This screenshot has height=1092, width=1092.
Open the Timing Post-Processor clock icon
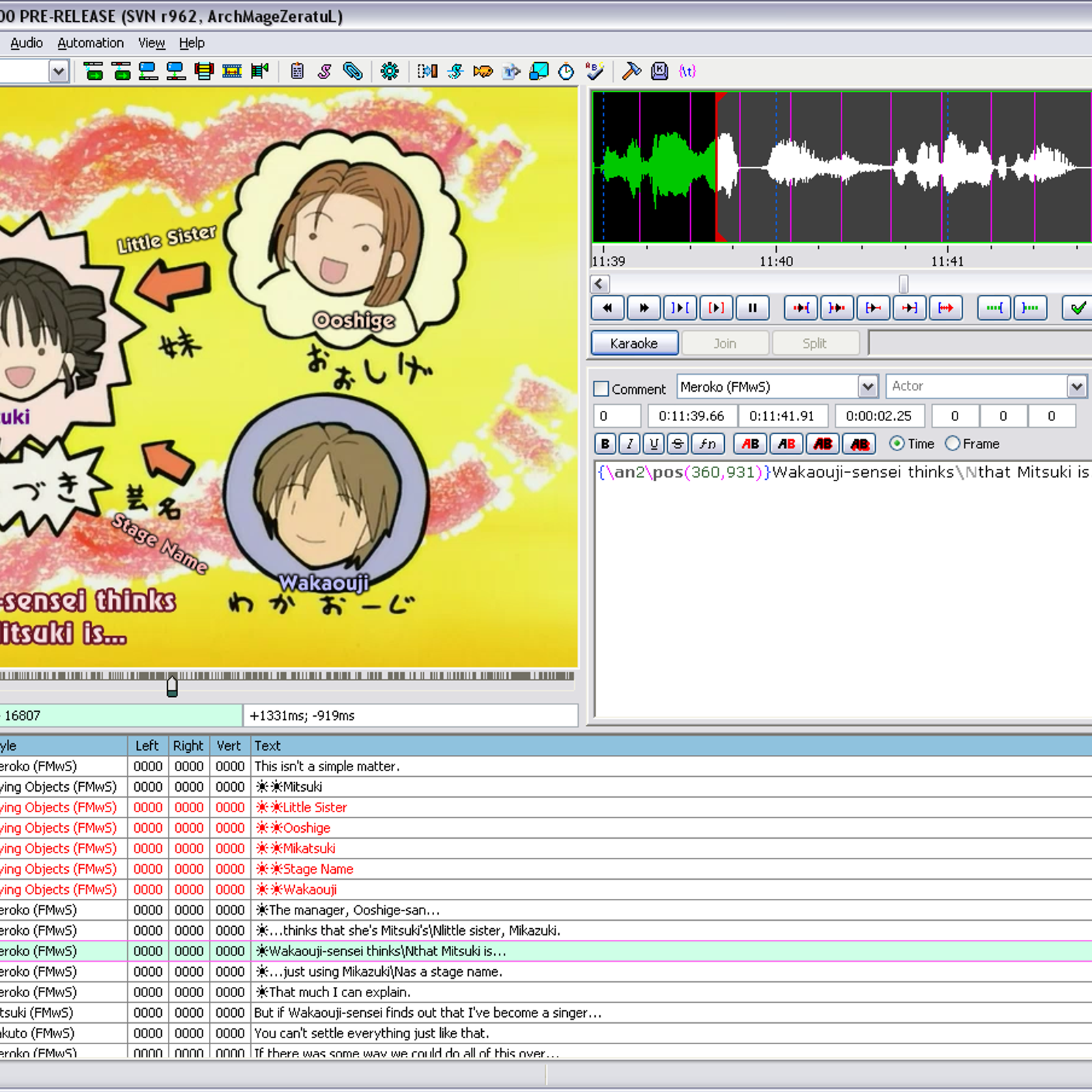566,71
